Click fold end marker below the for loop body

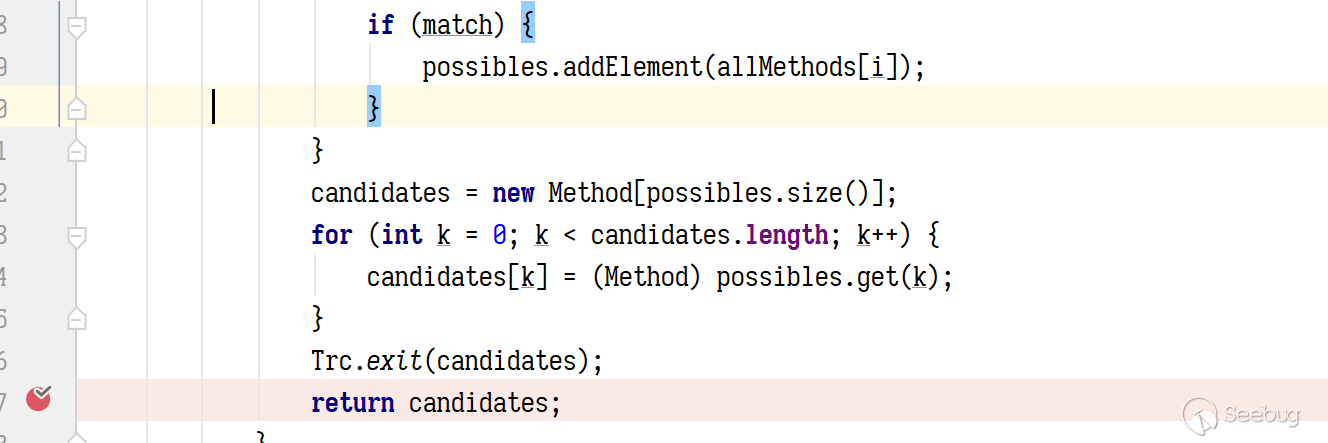pos(76,319)
